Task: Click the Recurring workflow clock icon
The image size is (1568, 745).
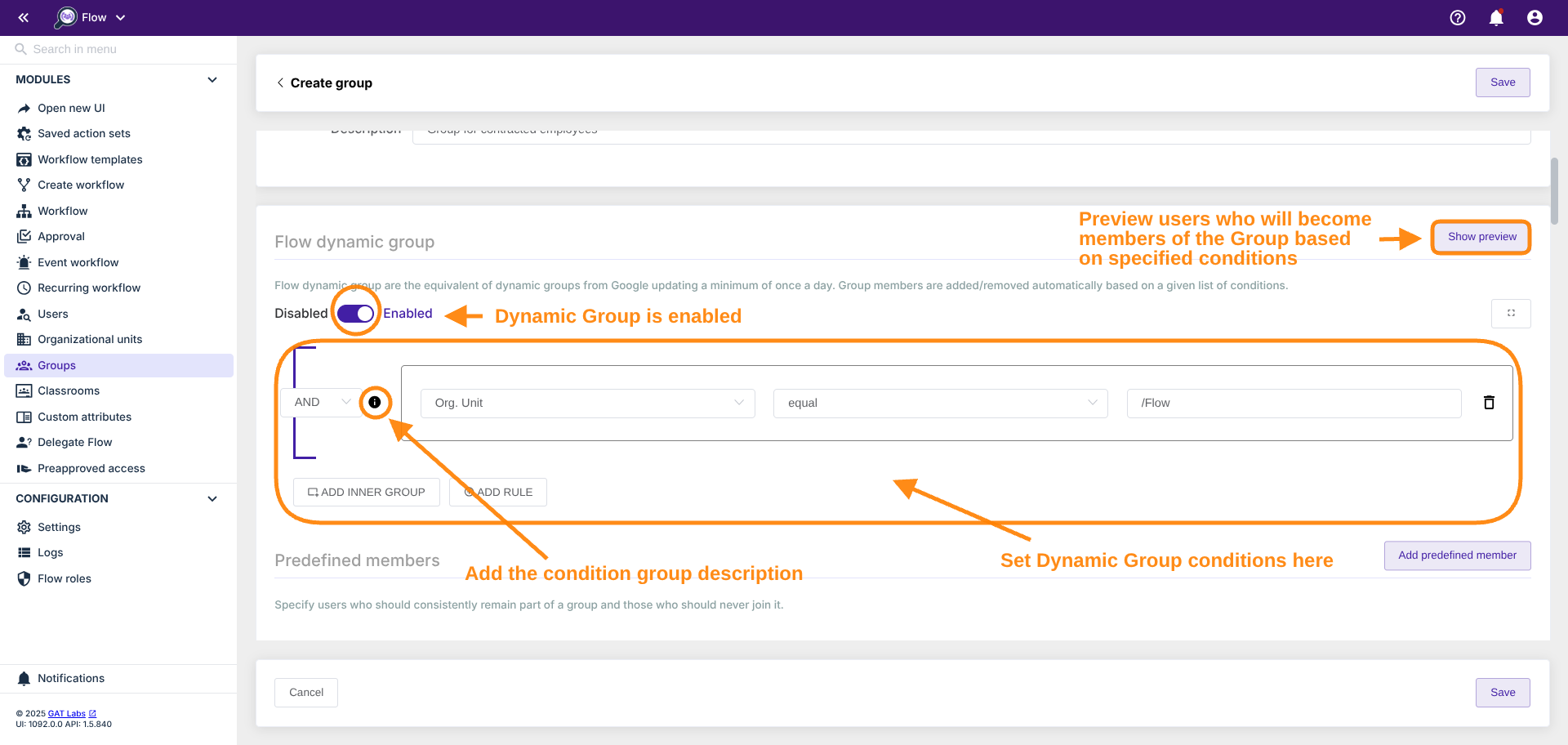Action: coord(24,288)
